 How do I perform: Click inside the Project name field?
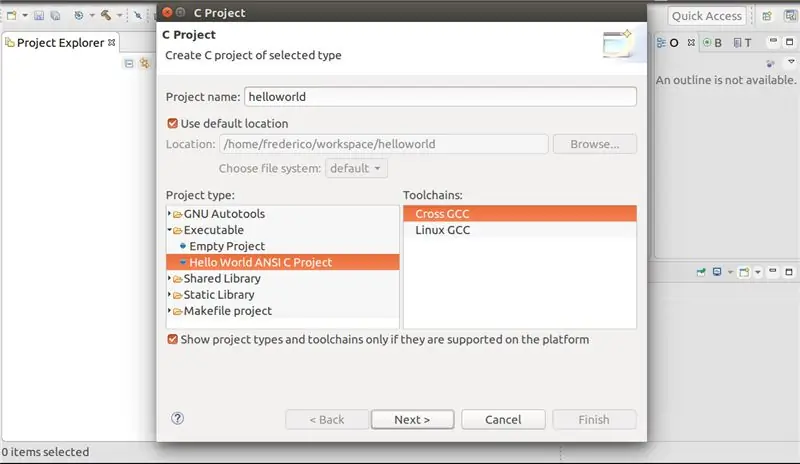pos(440,97)
